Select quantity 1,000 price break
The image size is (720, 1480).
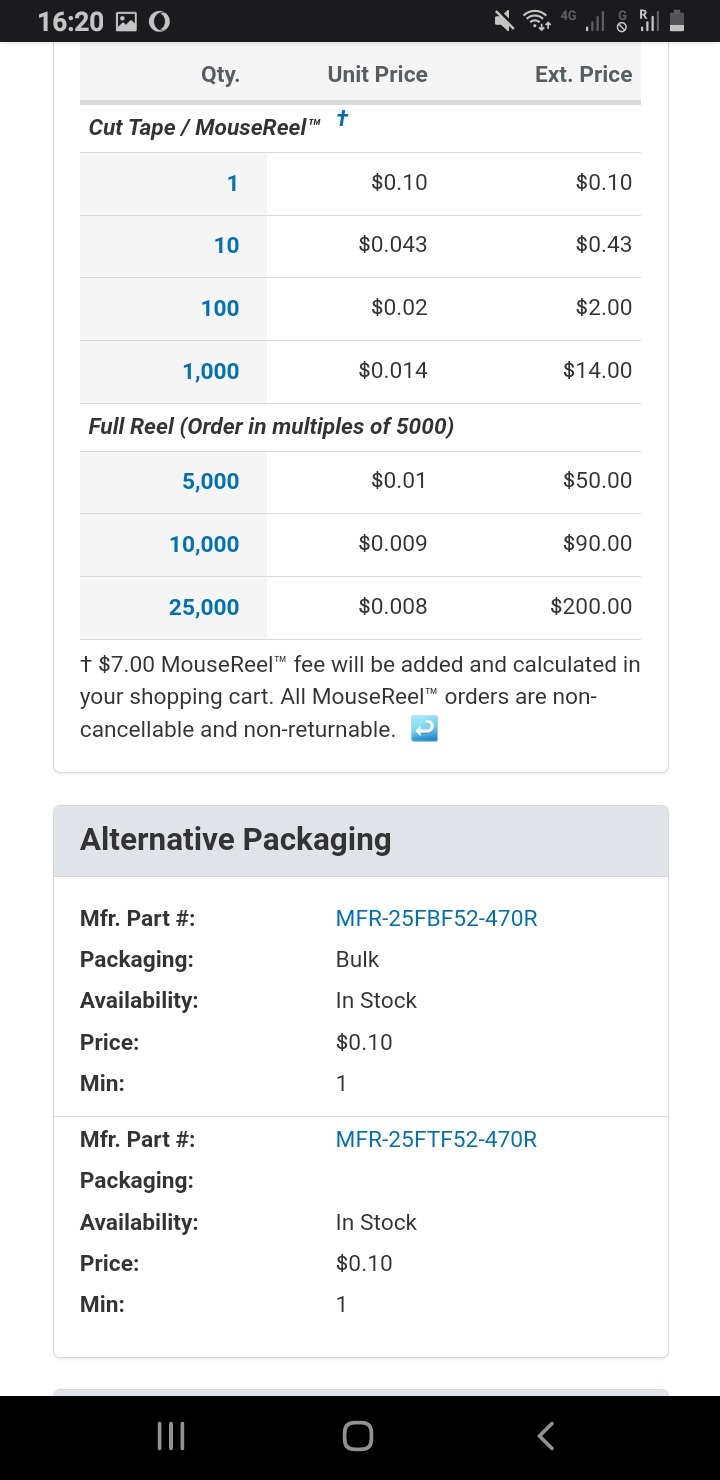pos(211,371)
